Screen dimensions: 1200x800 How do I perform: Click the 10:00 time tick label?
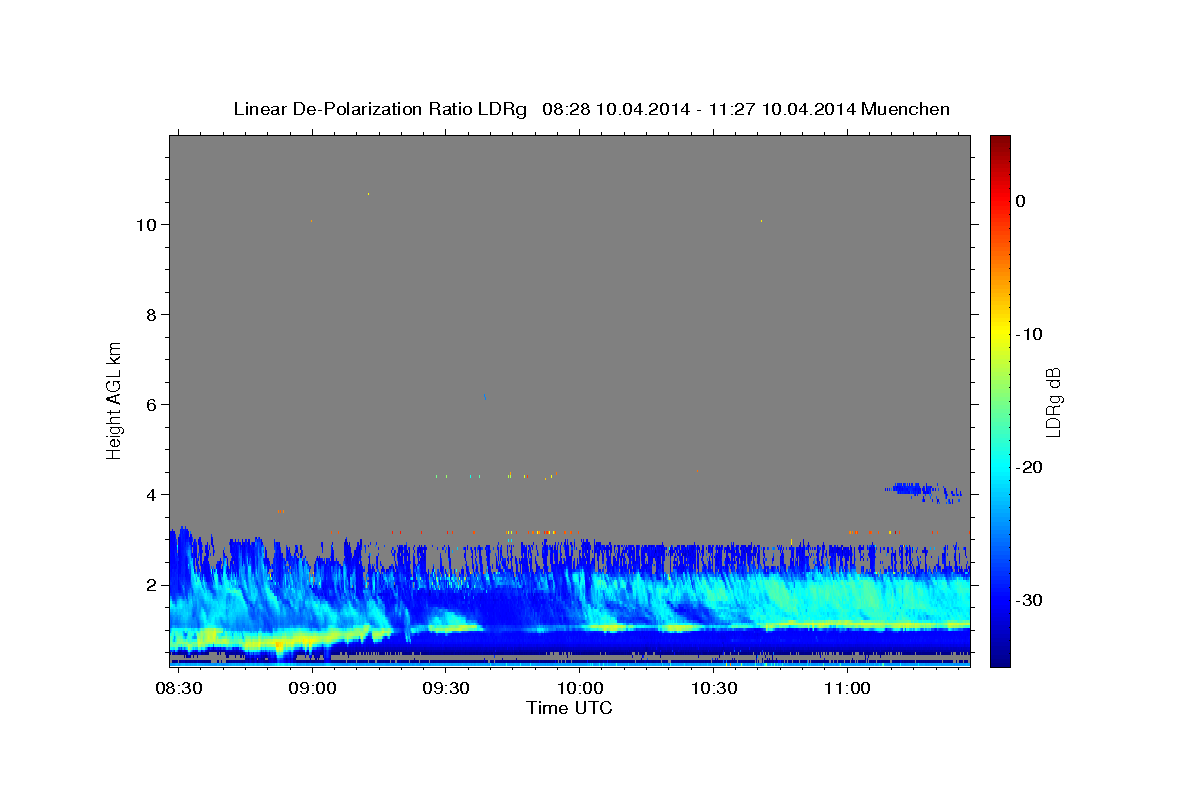pos(580,689)
